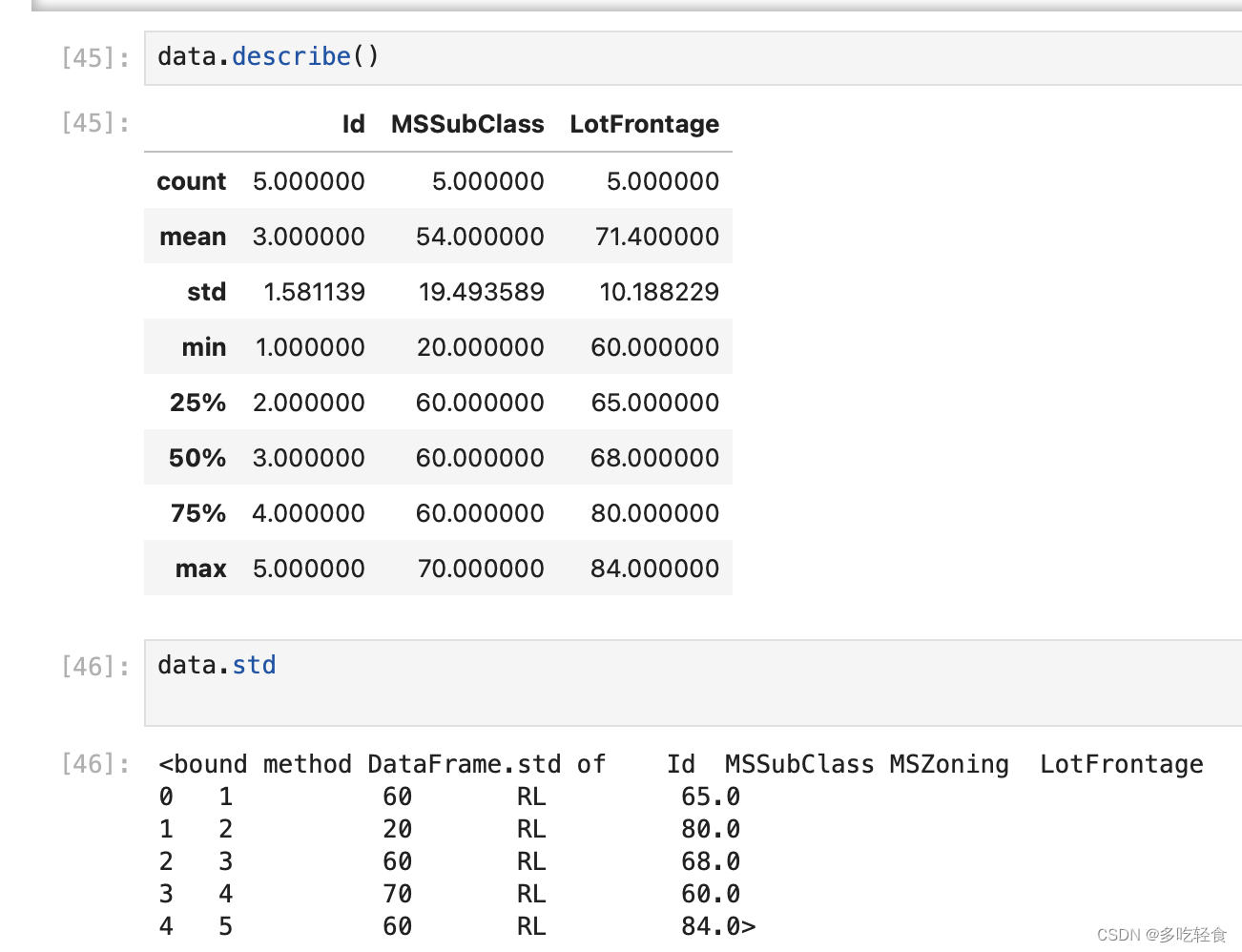Click the value 80.0 in printed output
The height and width of the screenshot is (952, 1242).
click(711, 829)
